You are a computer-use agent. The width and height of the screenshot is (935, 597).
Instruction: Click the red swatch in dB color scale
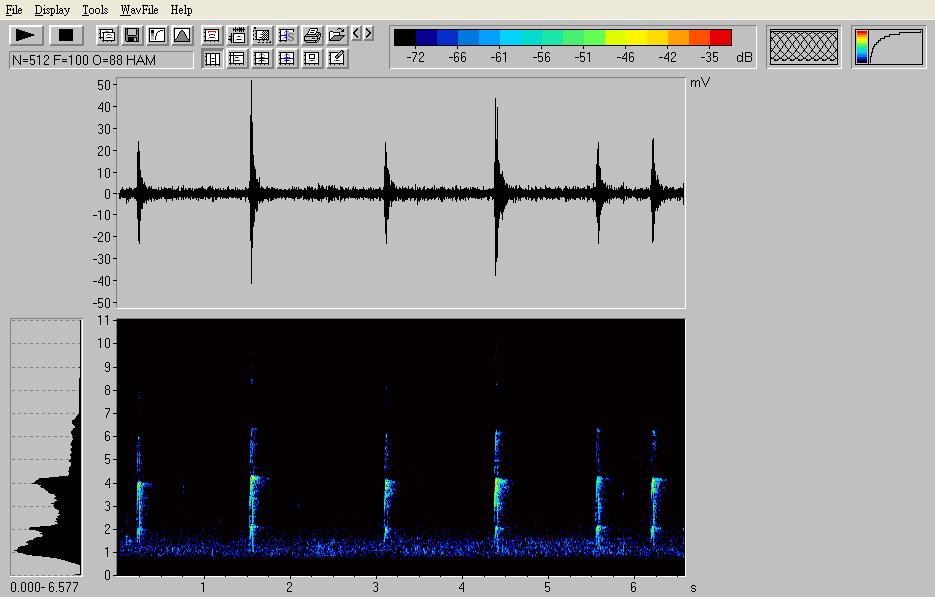coord(720,38)
